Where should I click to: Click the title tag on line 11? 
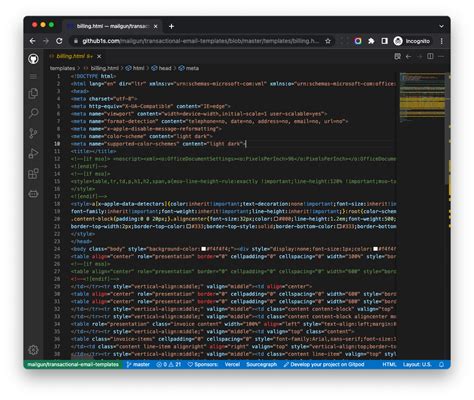click(94, 151)
